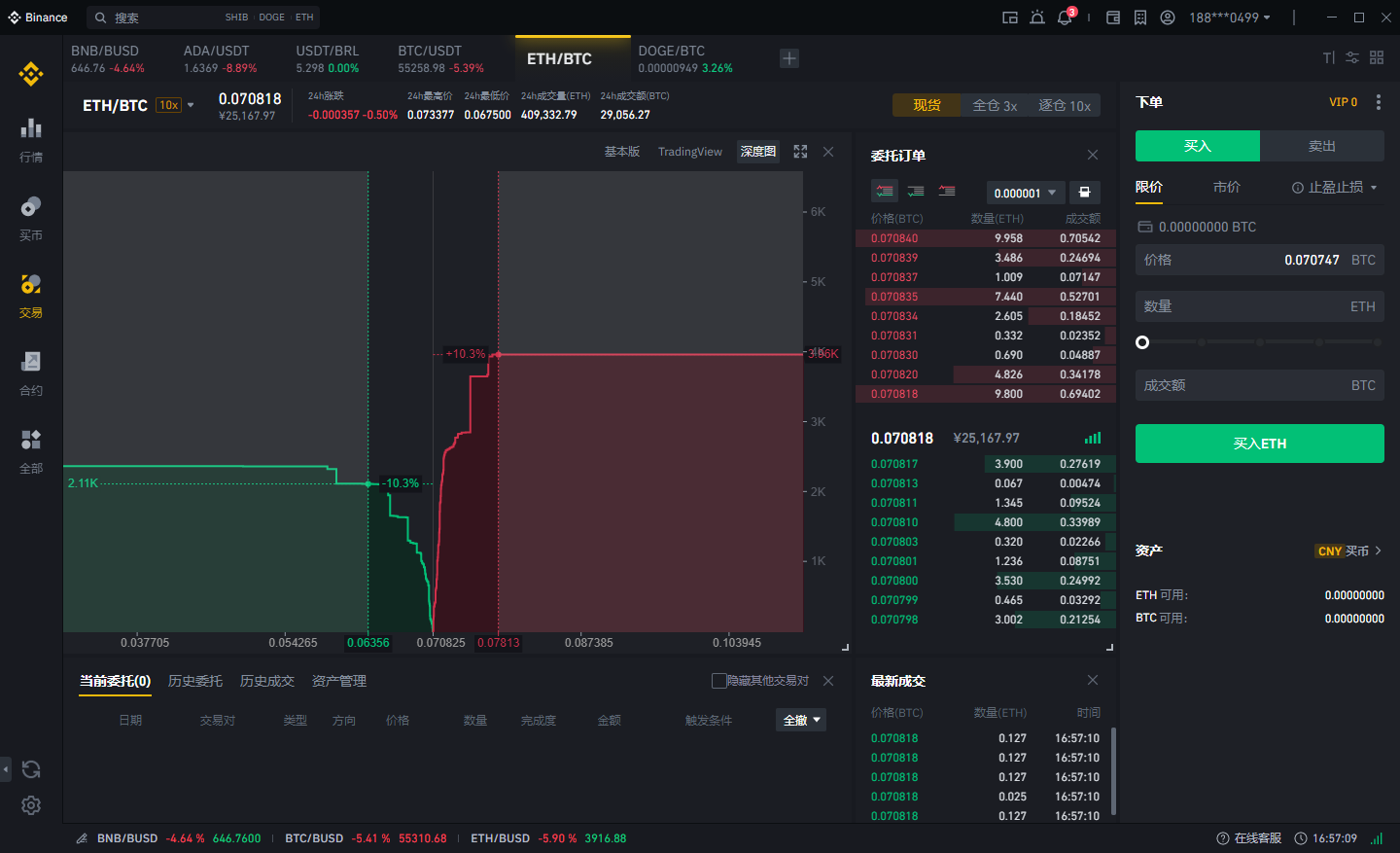Open the 0.000001 price precision dropdown
This screenshot has width=1400, height=853.
(1026, 193)
